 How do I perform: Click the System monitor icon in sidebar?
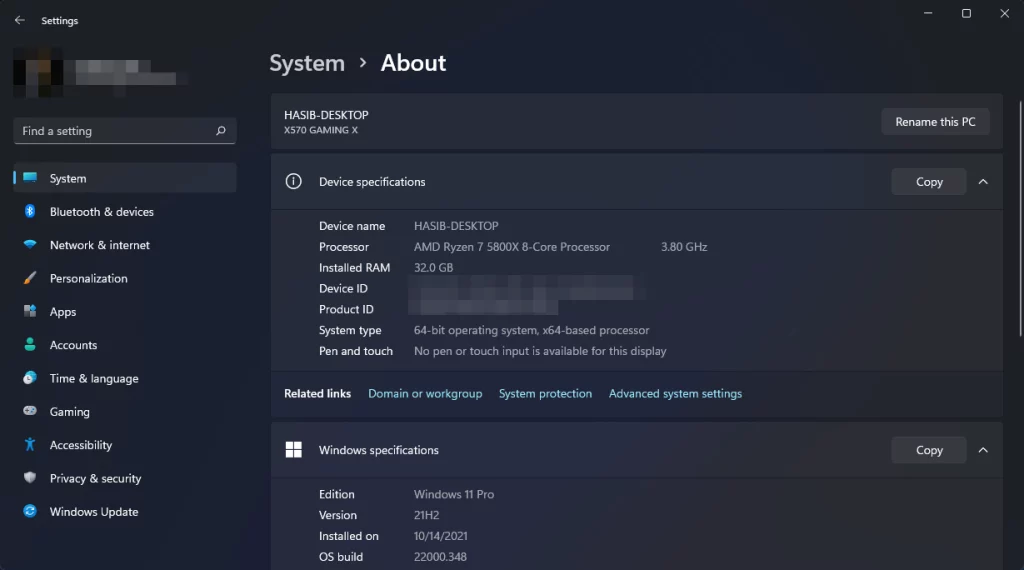tap(30, 178)
